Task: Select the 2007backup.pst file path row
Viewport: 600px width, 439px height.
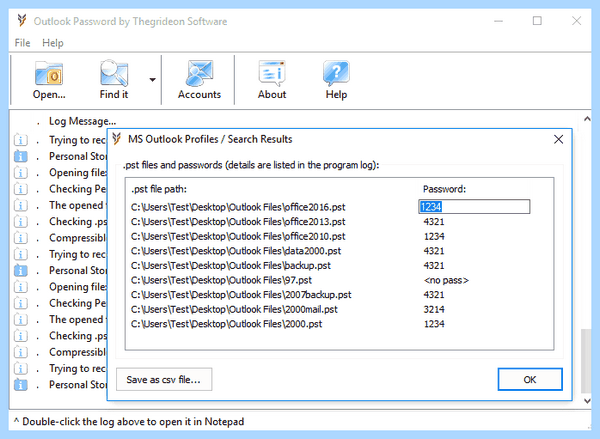Action: 241,294
